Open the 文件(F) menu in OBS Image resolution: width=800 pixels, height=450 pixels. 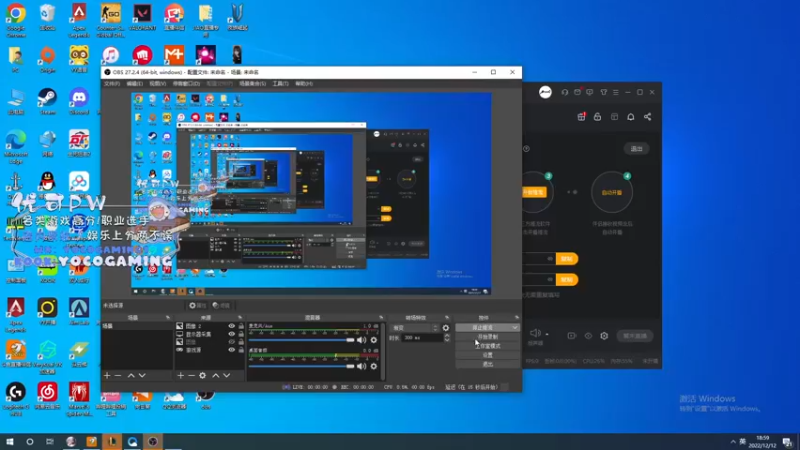coord(112,84)
